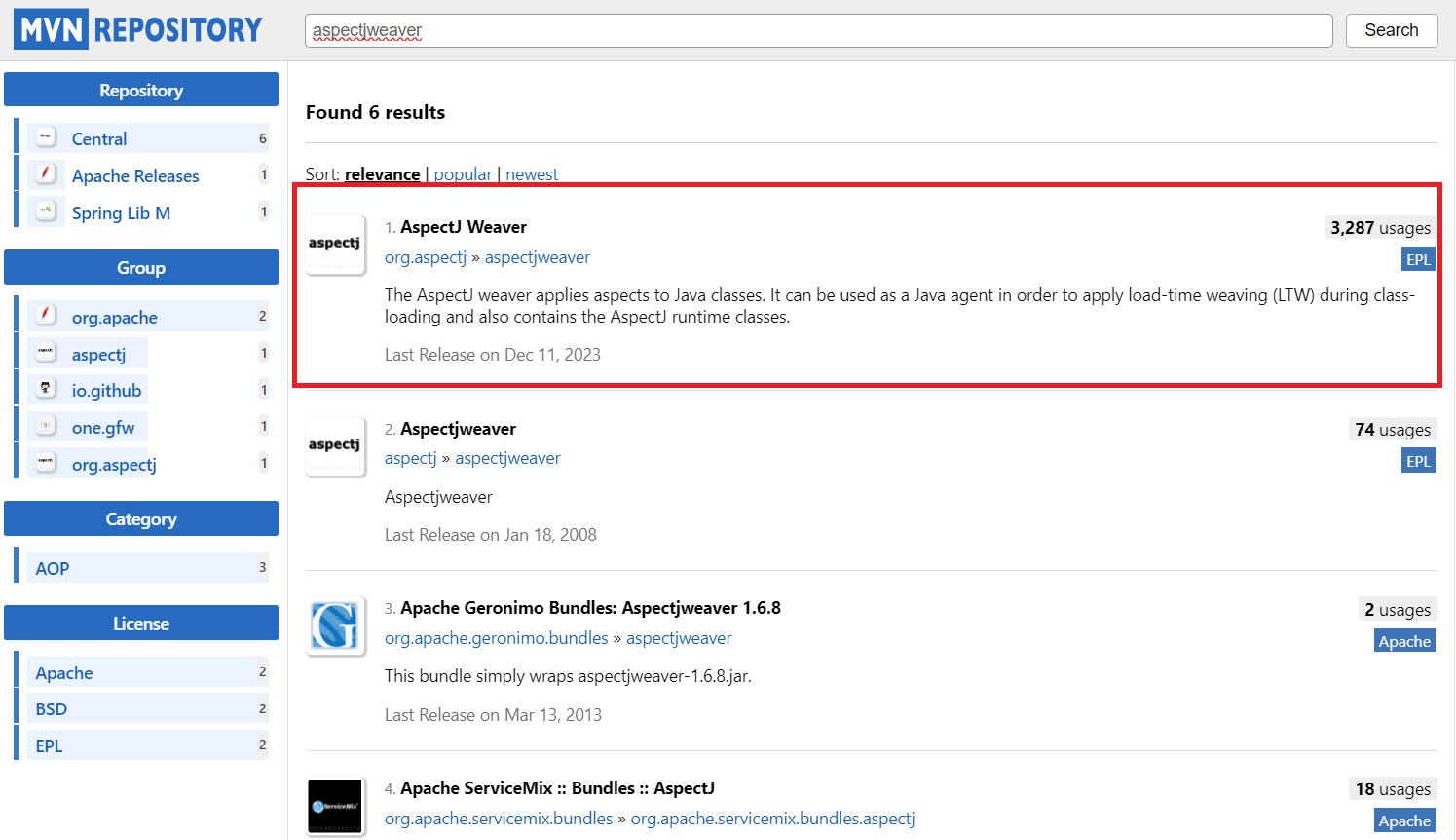Click the Apache Releases feather icon
Screen dimensions: 1456x840
tap(46, 174)
